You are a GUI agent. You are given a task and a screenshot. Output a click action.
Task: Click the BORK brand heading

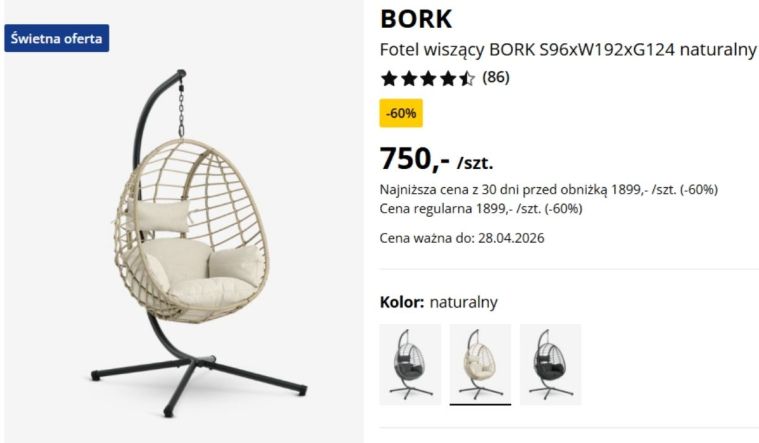click(x=416, y=19)
